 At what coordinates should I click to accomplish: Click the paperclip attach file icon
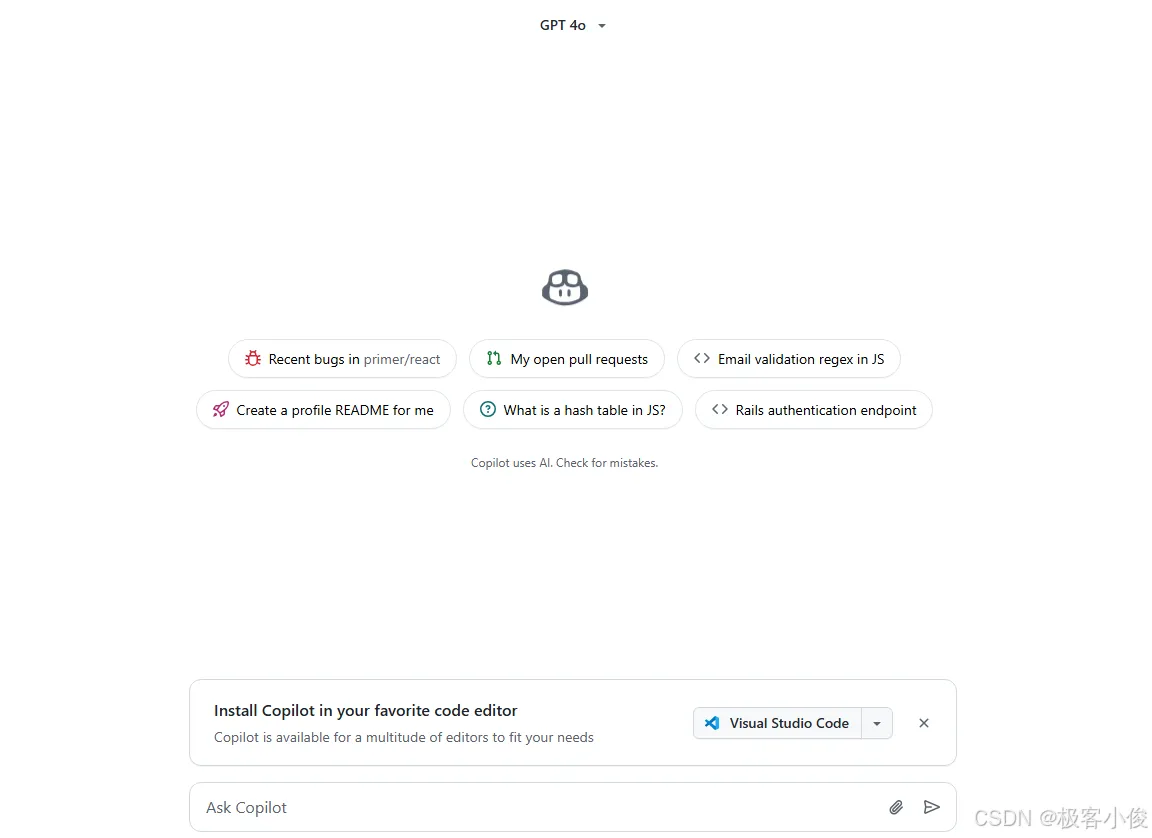pos(896,807)
